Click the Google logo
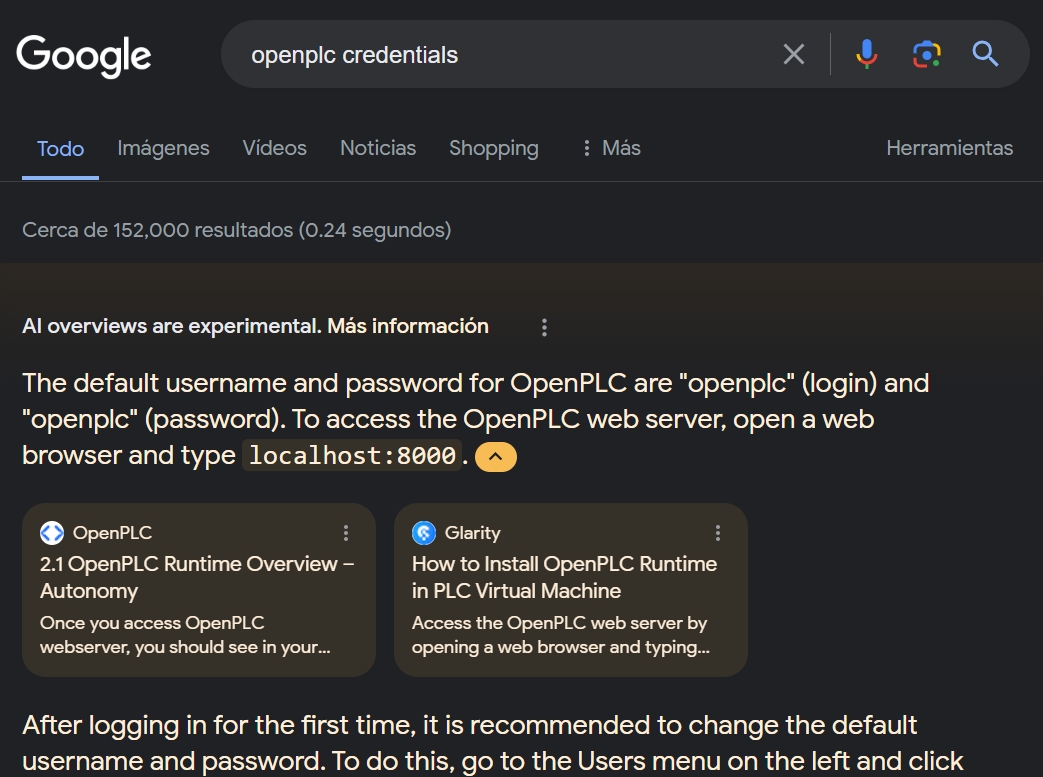 84,55
